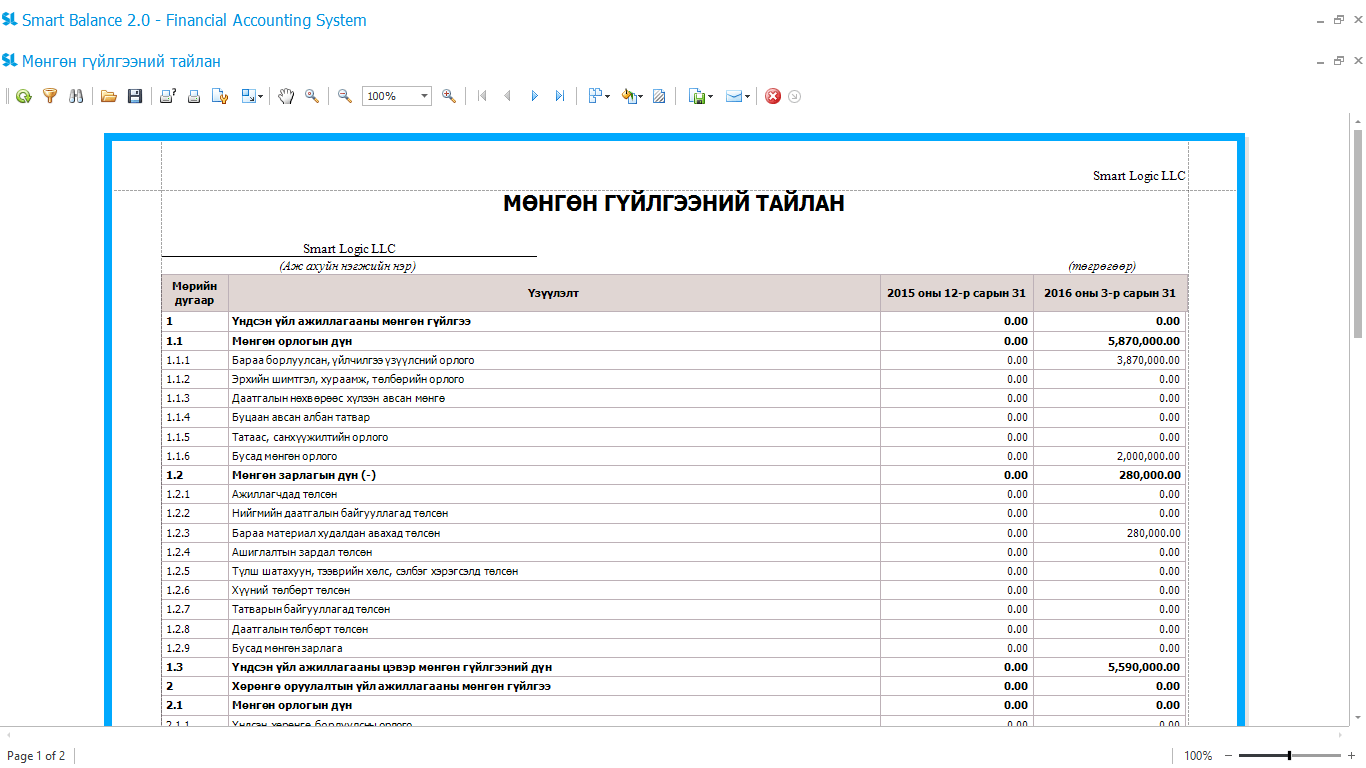Jump to the last page
The image size is (1366, 768).
[560, 96]
